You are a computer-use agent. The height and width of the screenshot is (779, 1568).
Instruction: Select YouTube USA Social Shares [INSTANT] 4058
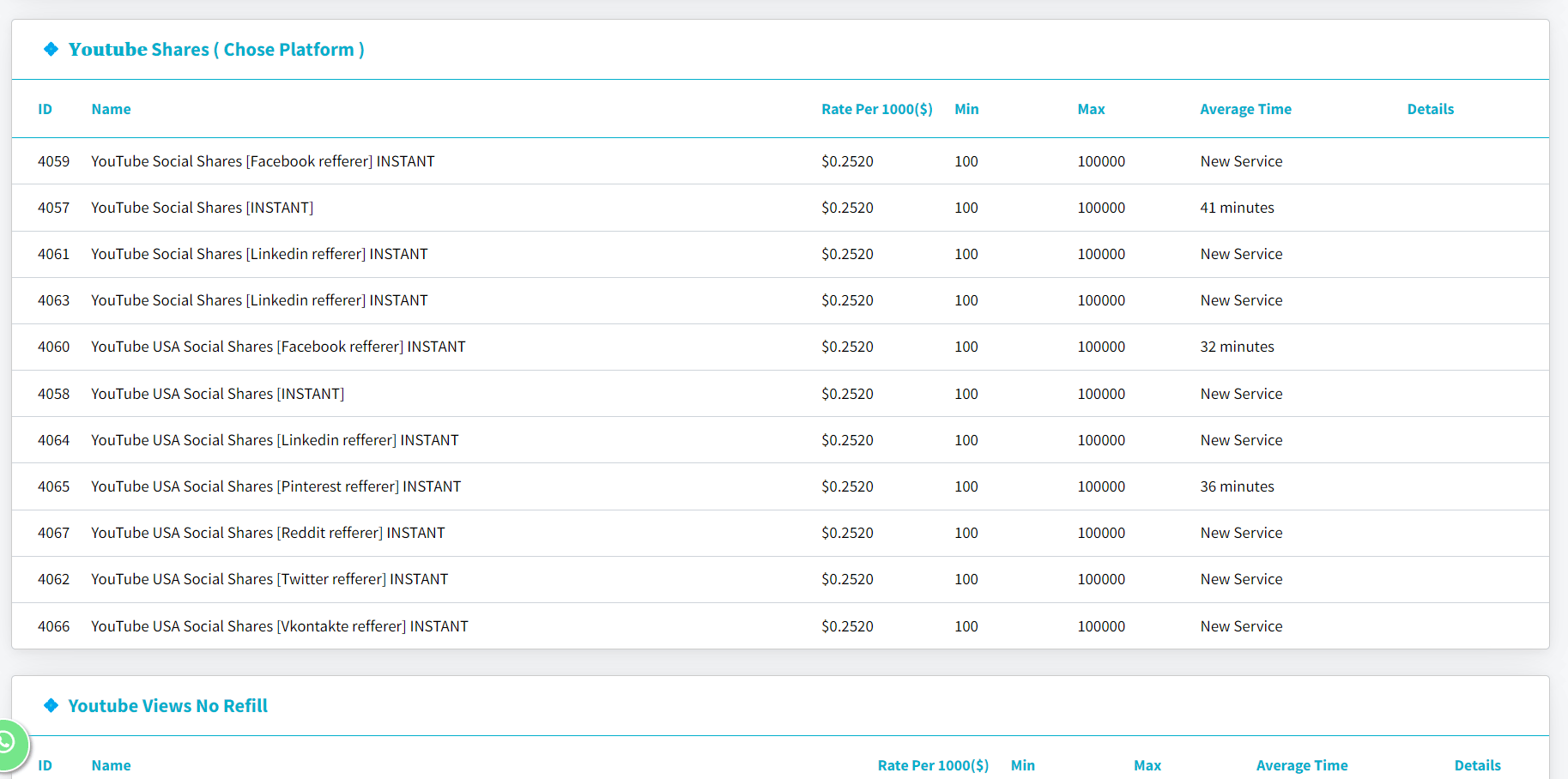pyautogui.click(x=217, y=394)
